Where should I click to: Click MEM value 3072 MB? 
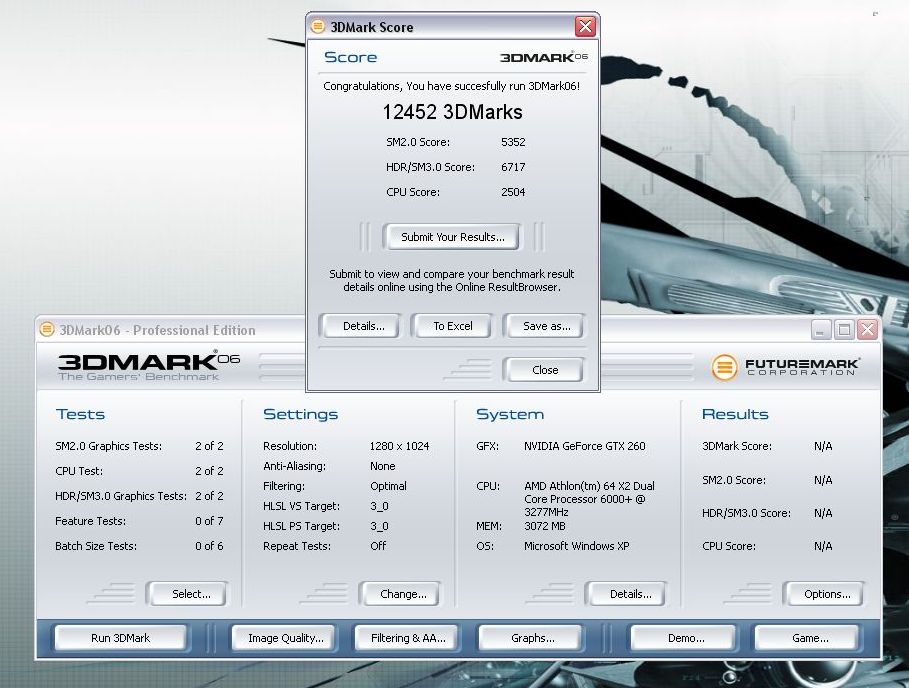[x=544, y=526]
